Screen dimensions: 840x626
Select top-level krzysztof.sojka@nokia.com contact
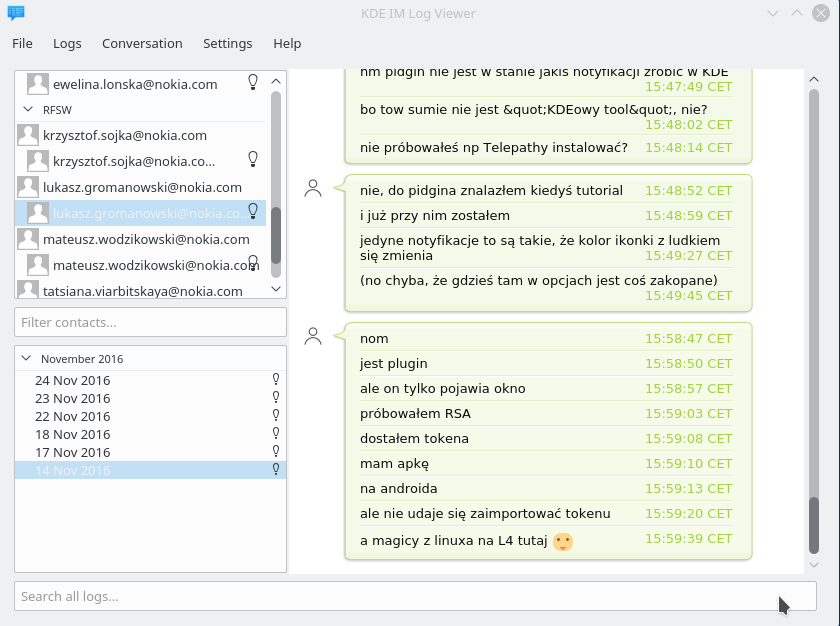125,135
